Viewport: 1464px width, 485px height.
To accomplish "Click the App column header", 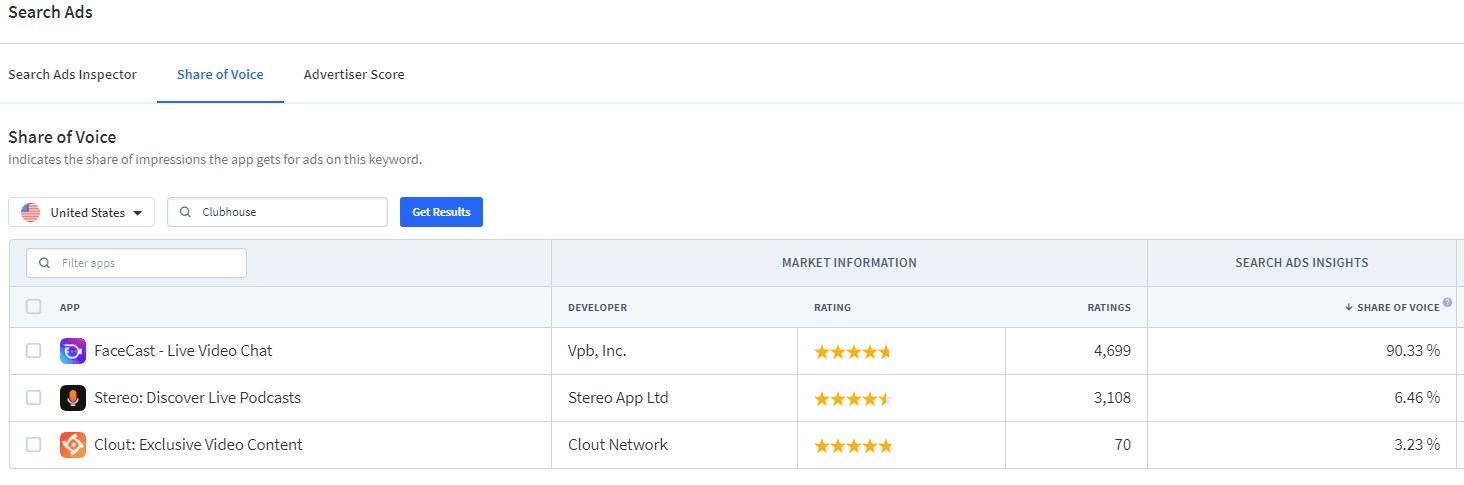I will (x=69, y=308).
